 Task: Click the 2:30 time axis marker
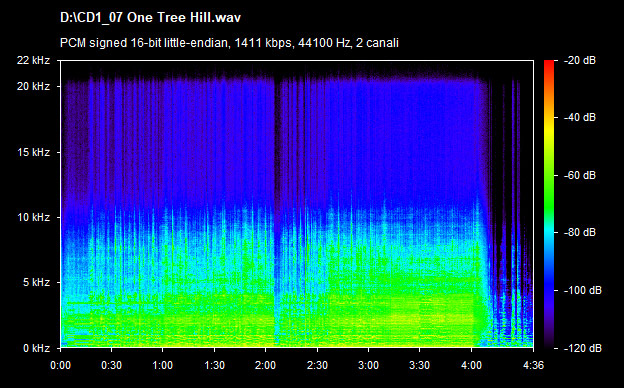317,365
